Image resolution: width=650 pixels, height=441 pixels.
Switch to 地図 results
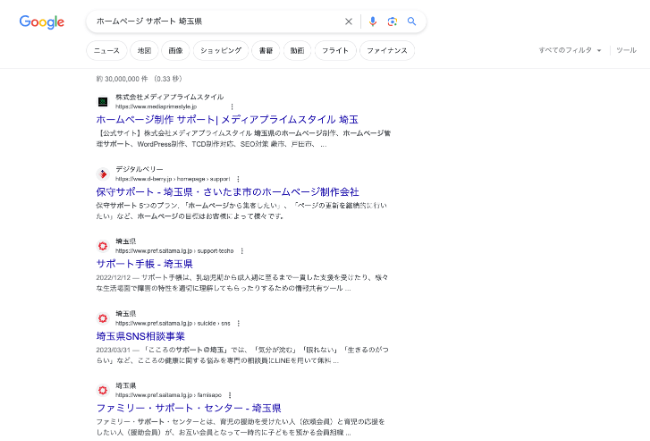[144, 51]
